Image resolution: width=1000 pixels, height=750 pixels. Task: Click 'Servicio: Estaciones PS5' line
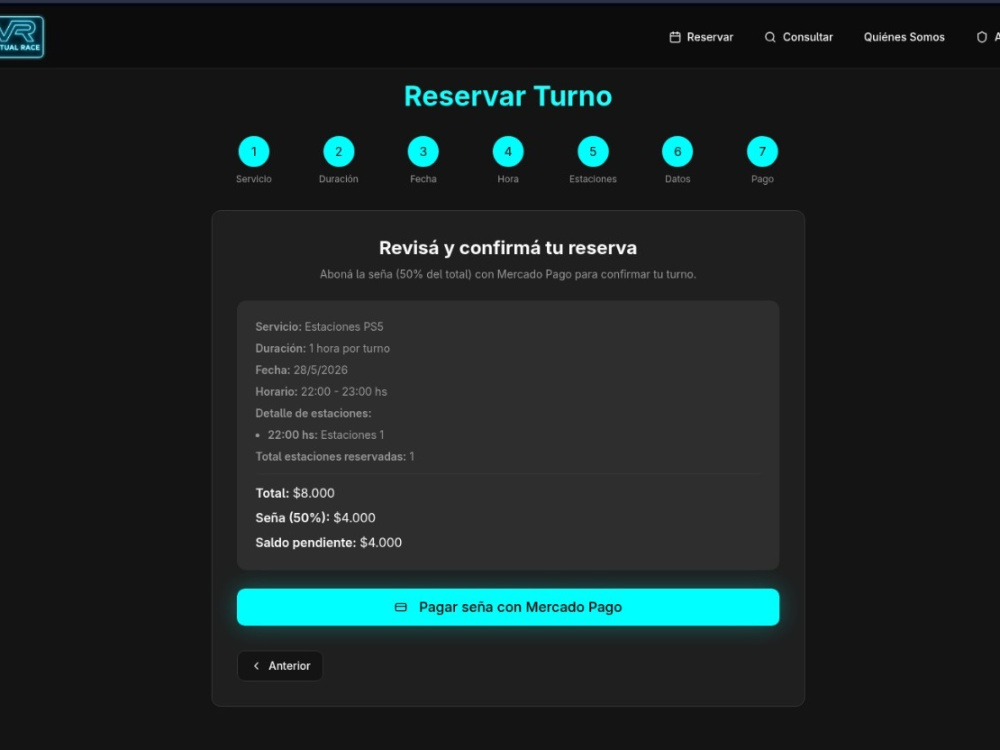[320, 327]
